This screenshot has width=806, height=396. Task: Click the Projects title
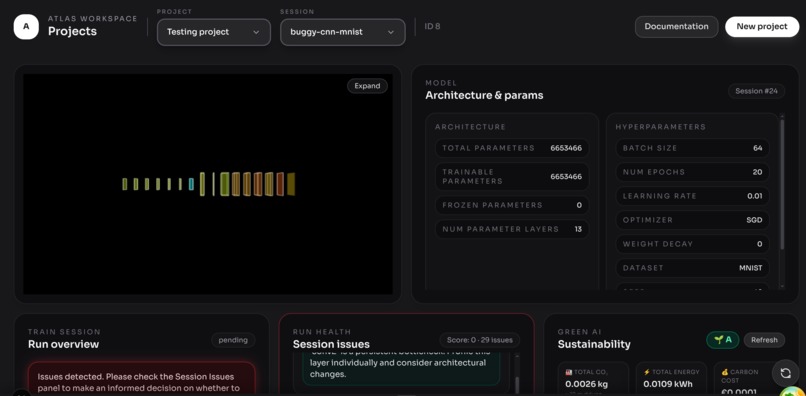click(x=72, y=31)
